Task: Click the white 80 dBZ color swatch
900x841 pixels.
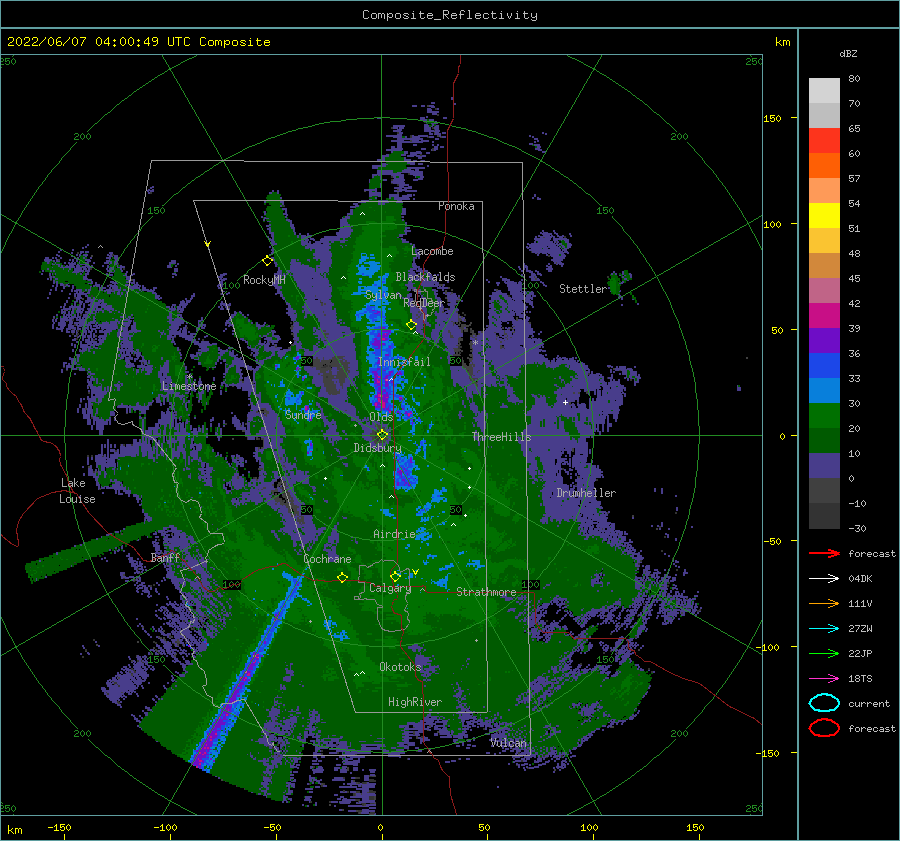Action: (x=824, y=91)
